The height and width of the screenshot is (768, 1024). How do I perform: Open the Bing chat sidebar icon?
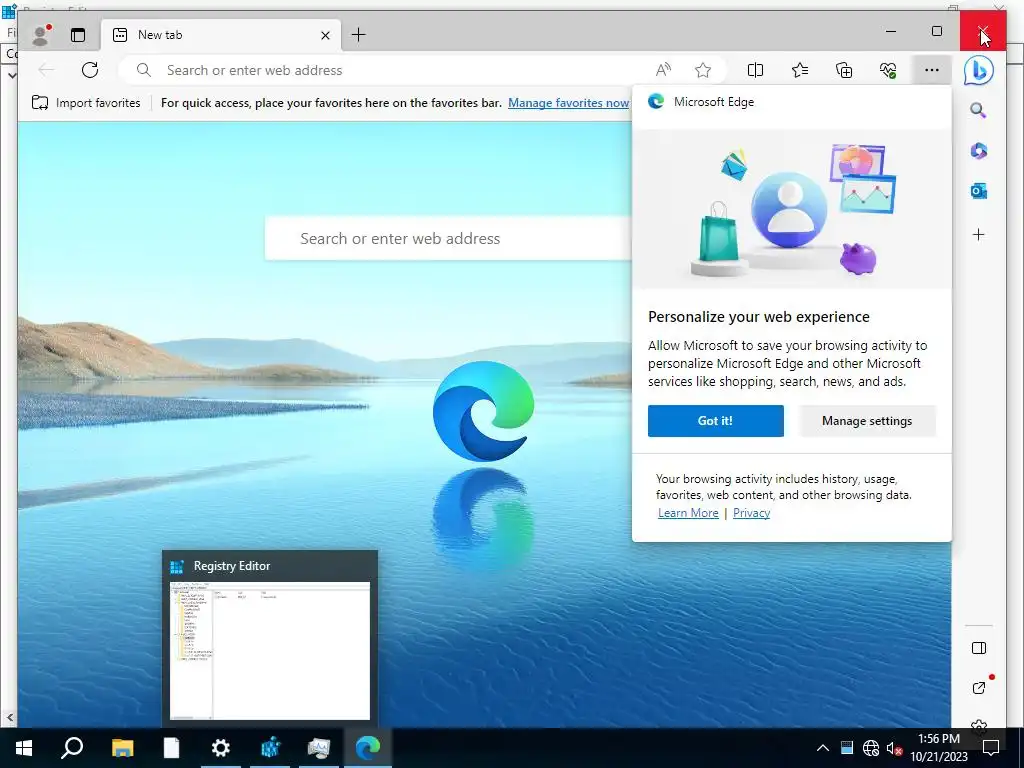(978, 71)
